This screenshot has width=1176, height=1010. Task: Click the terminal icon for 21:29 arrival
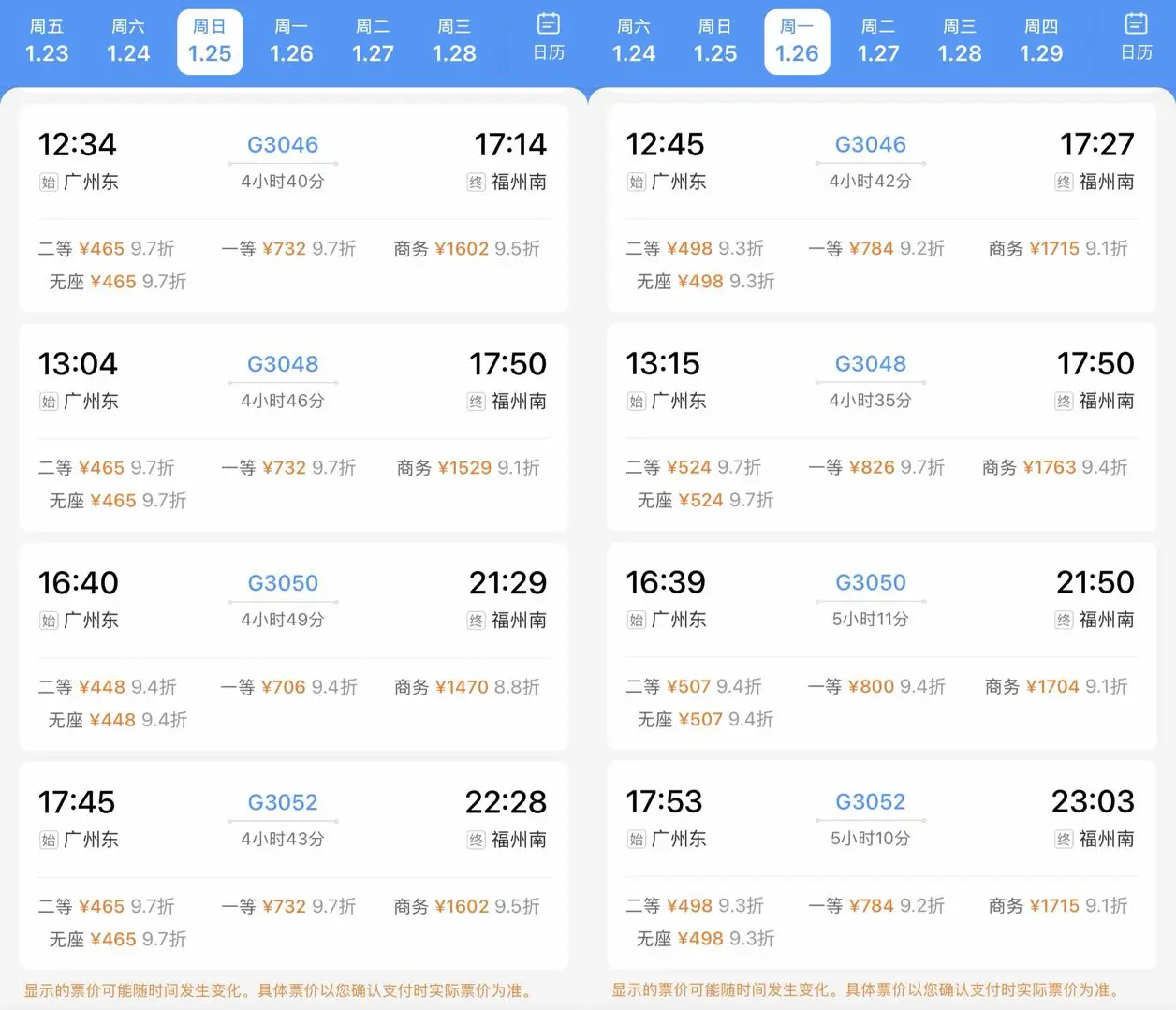(476, 621)
